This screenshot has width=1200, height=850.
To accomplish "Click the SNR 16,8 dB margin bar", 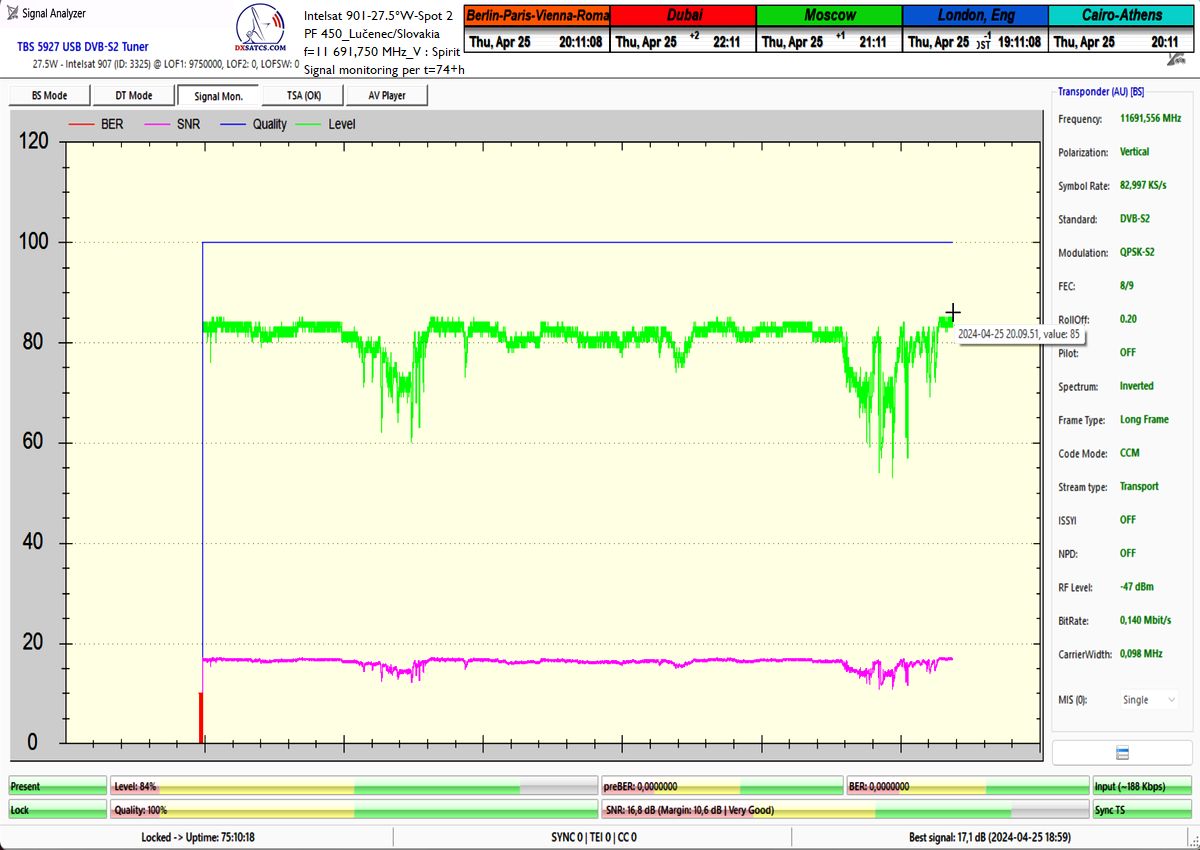I will coord(844,810).
